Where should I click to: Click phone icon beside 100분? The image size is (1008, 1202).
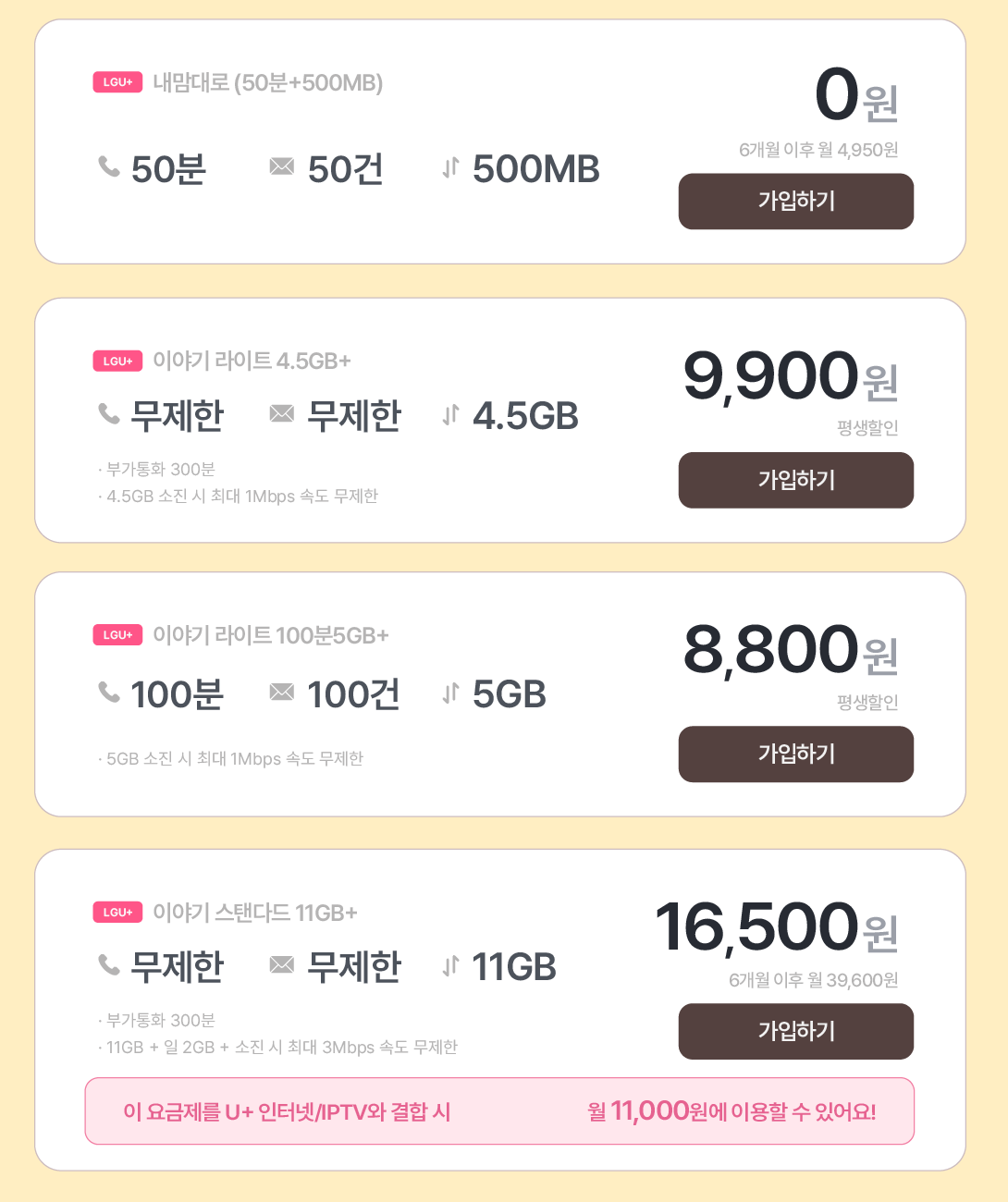click(109, 693)
